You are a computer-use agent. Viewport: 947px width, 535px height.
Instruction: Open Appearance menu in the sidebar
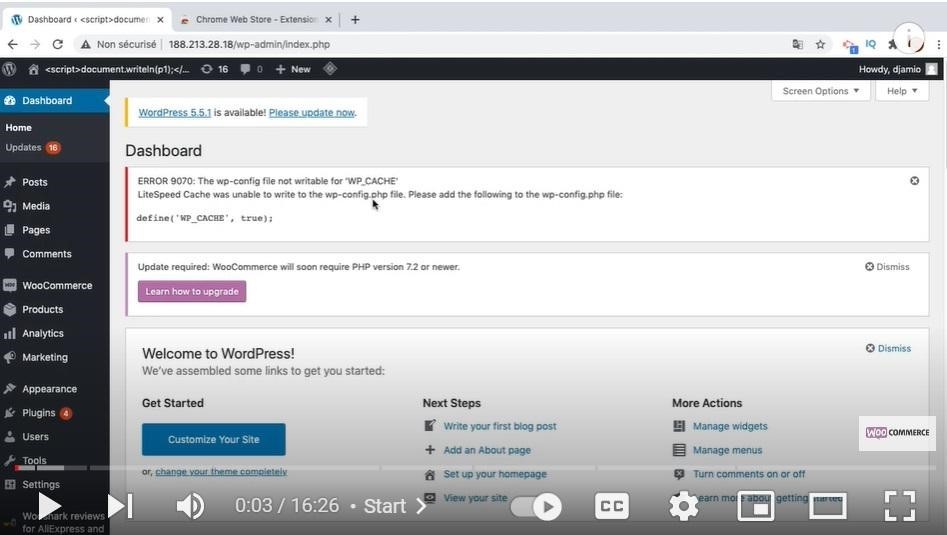click(x=54, y=389)
